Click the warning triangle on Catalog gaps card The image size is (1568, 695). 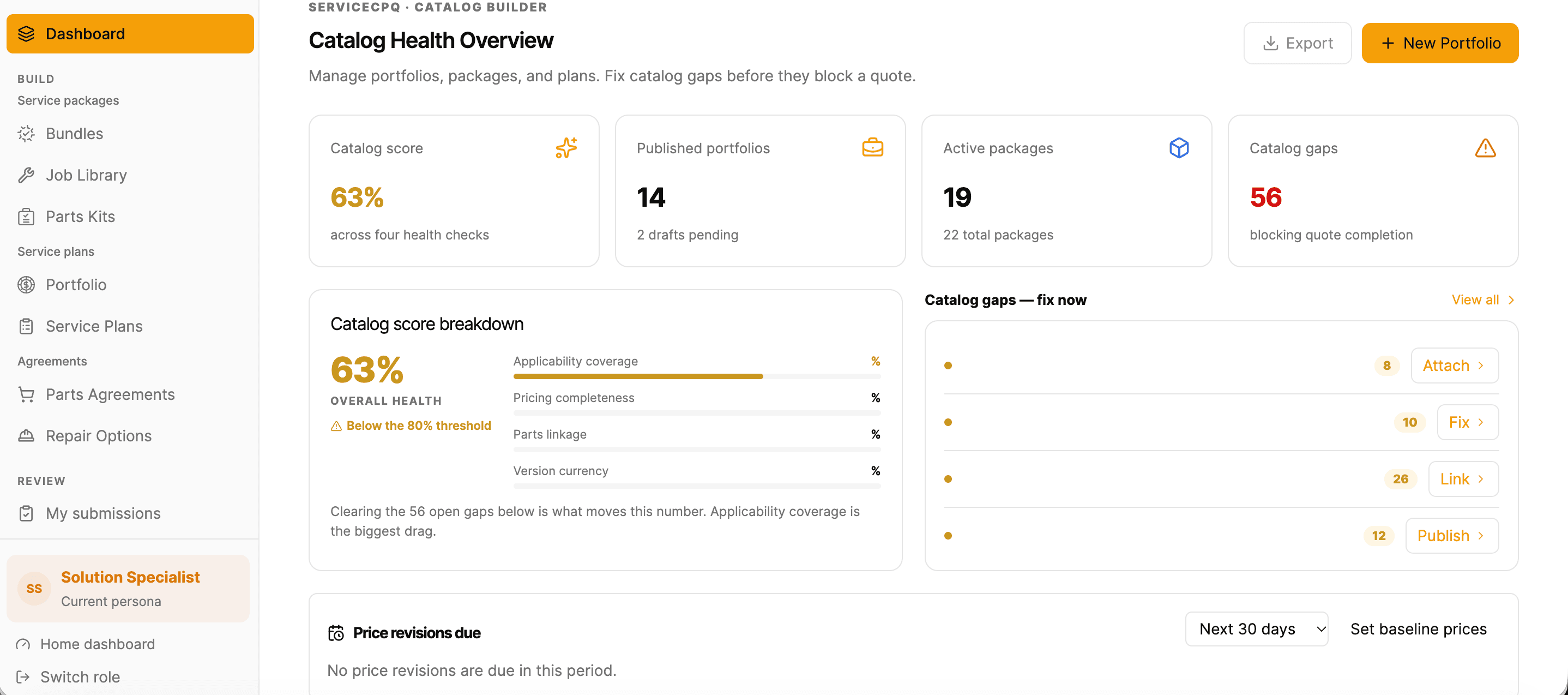pos(1485,148)
